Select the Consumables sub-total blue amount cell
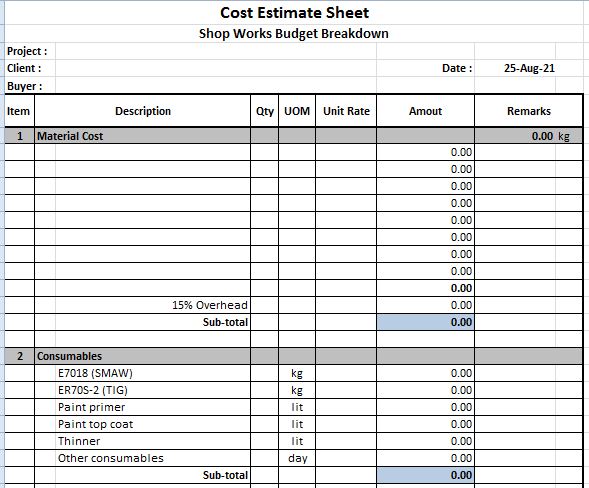Image resolution: width=589 pixels, height=488 pixels. pos(426,475)
